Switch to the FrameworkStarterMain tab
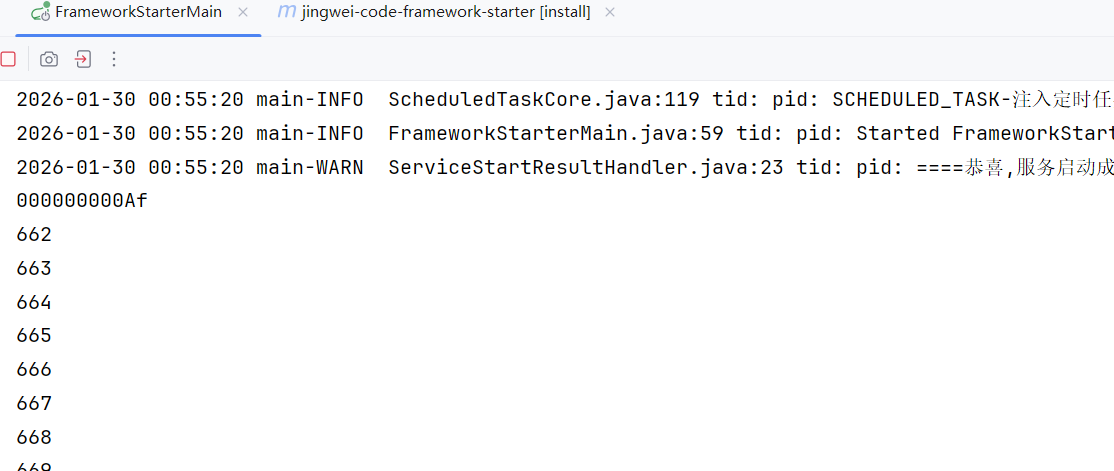This screenshot has height=471, width=1114. pos(138,12)
